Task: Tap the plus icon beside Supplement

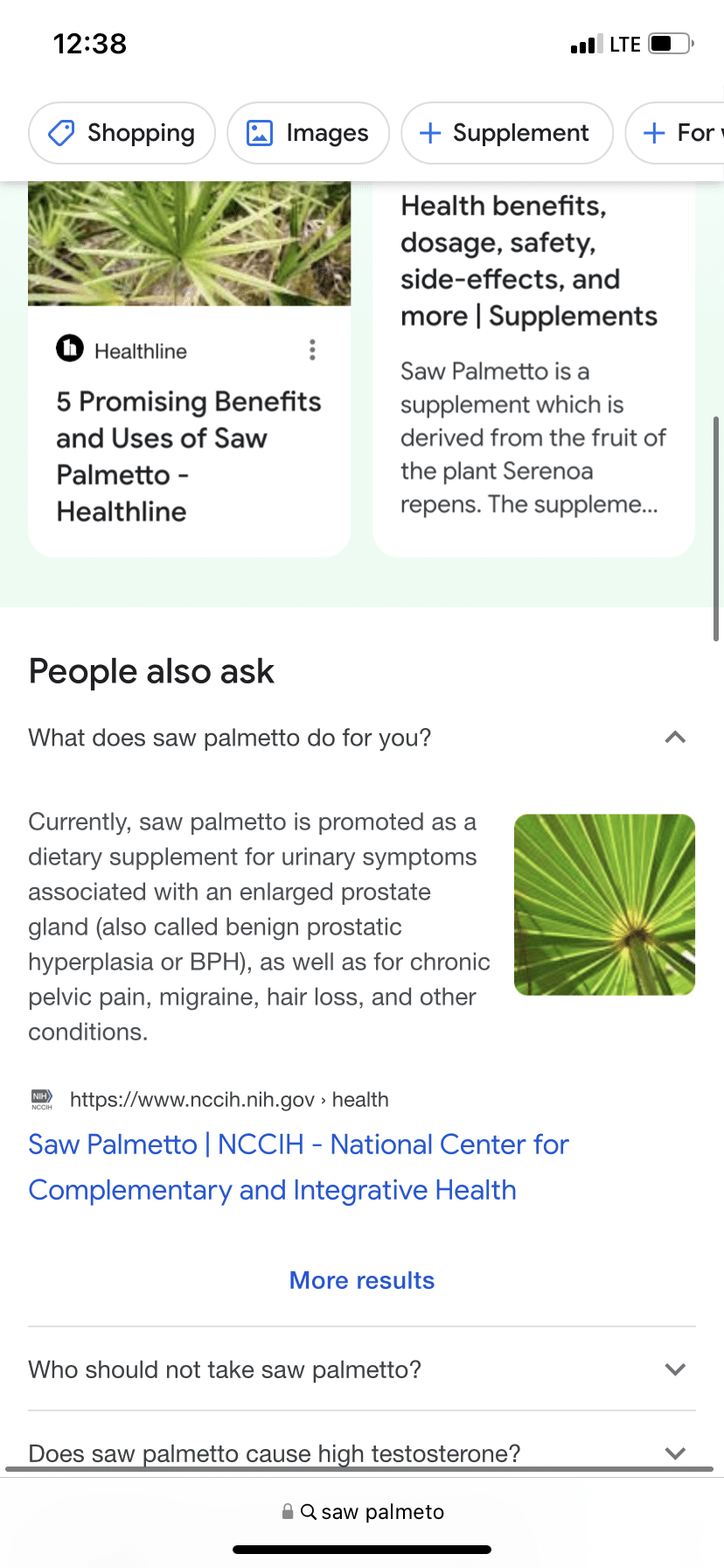Action: 429,133
